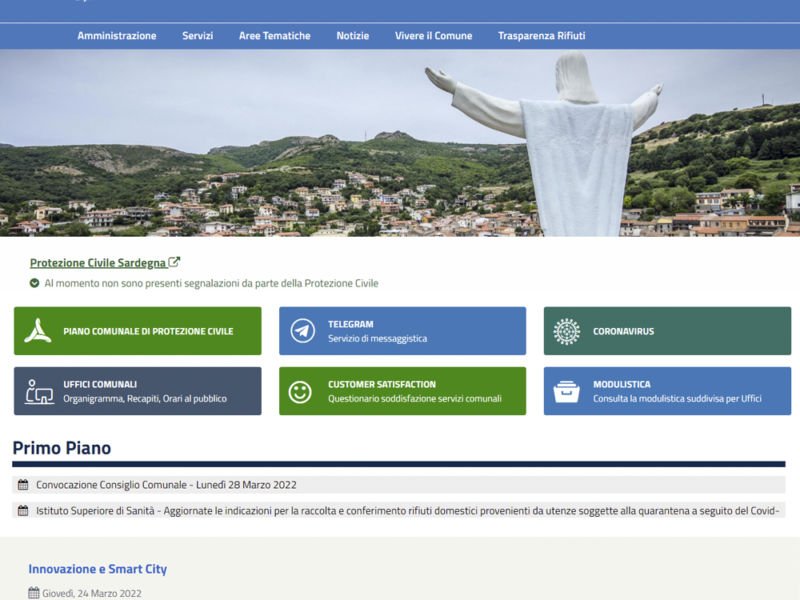Click the civil protection logo icon

[x=38, y=331]
